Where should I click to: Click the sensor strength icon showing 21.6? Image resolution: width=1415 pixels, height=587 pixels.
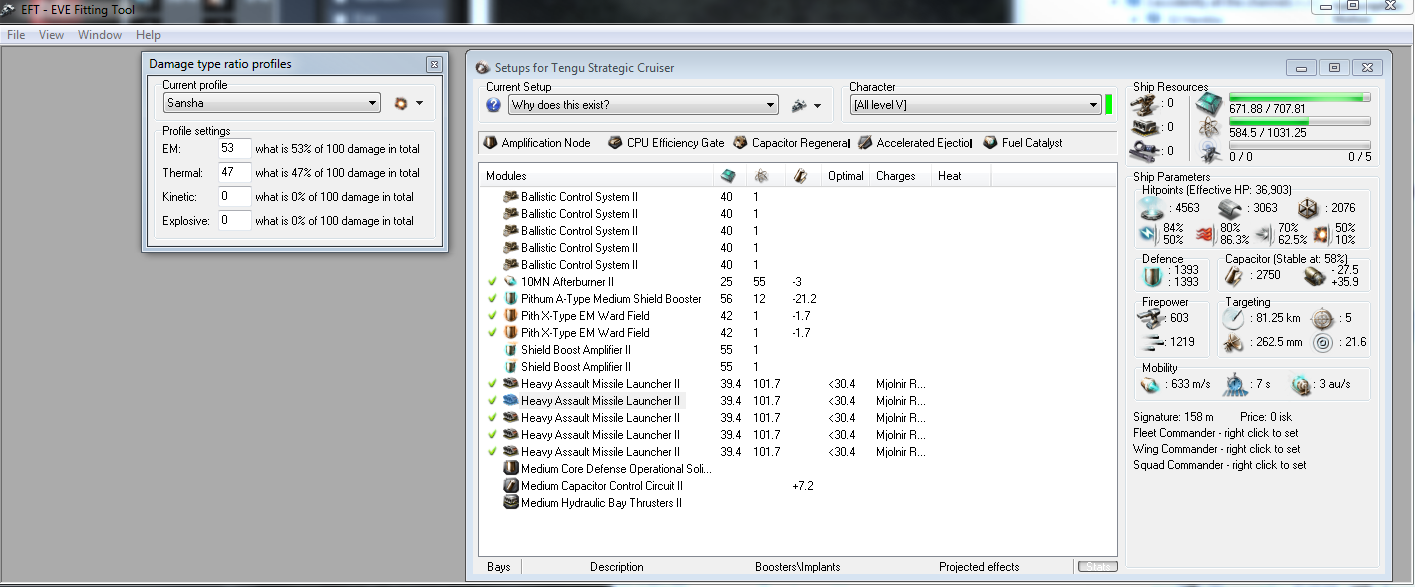(1323, 343)
